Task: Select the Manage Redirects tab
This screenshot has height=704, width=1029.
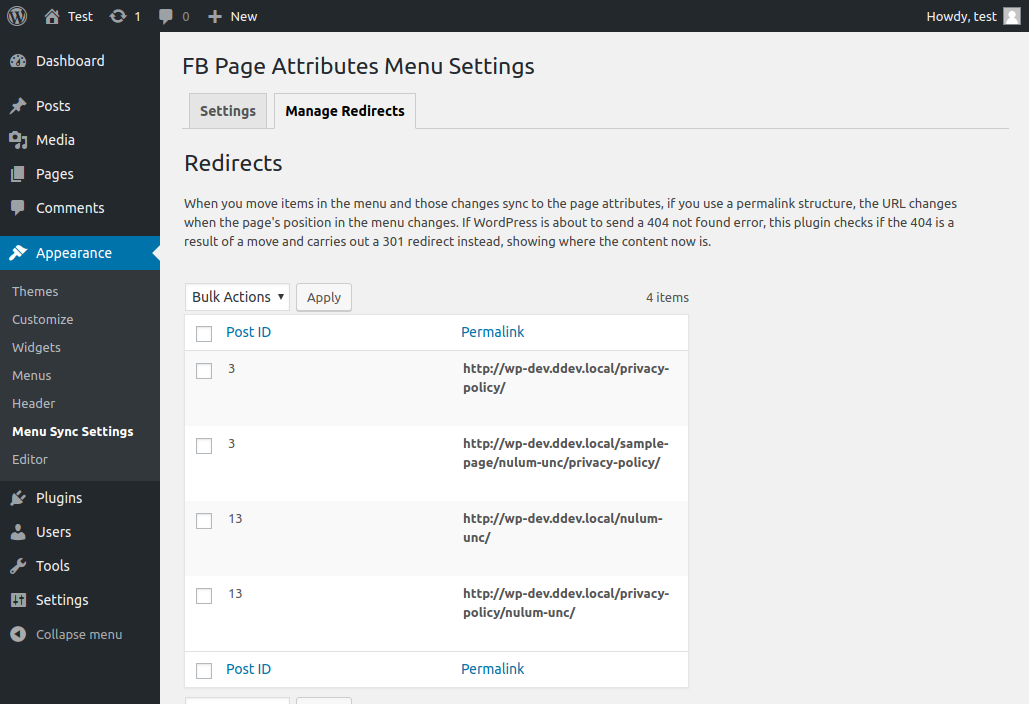Action: 345,111
